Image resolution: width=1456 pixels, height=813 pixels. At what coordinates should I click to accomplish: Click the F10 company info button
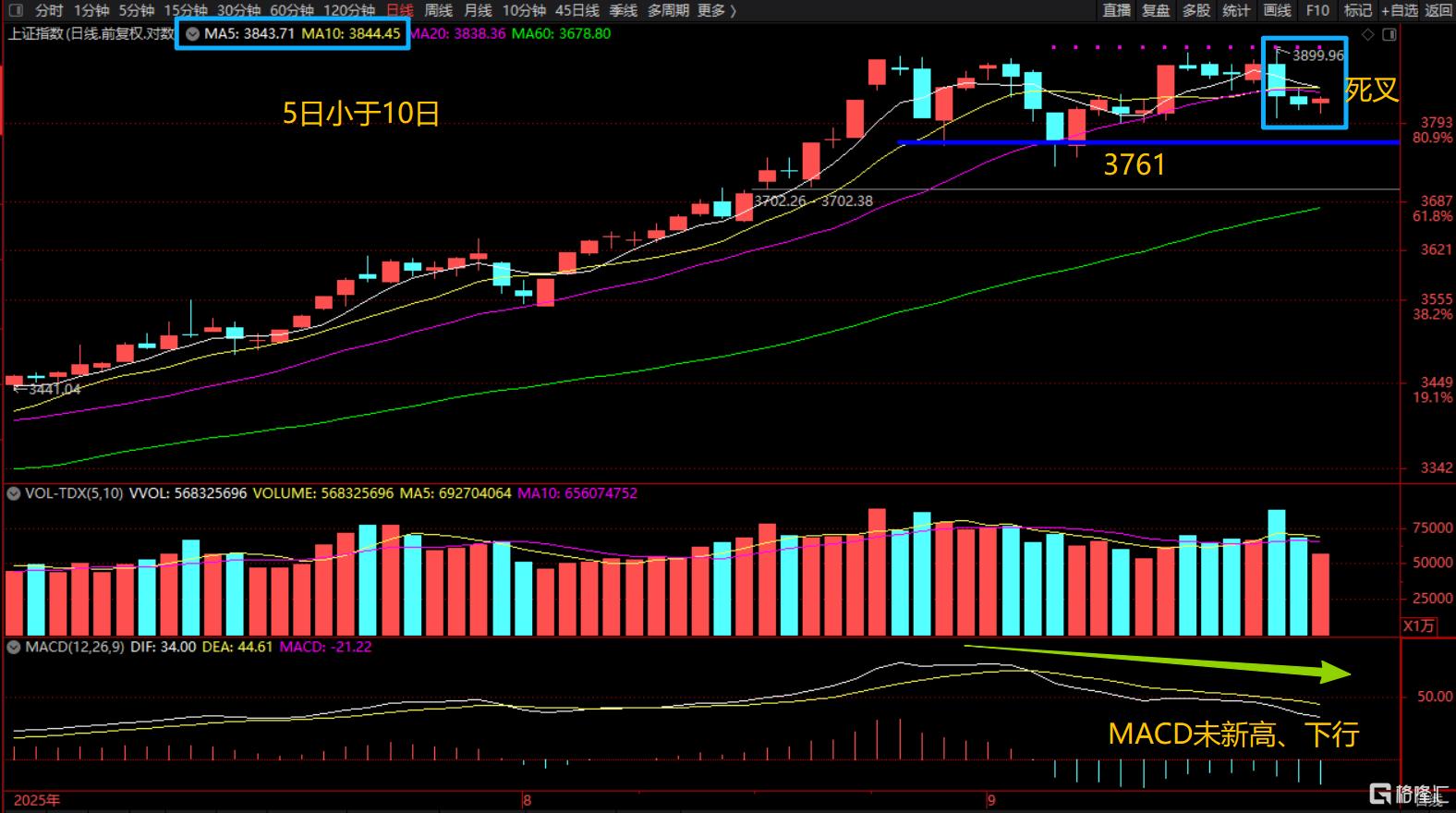point(1317,10)
